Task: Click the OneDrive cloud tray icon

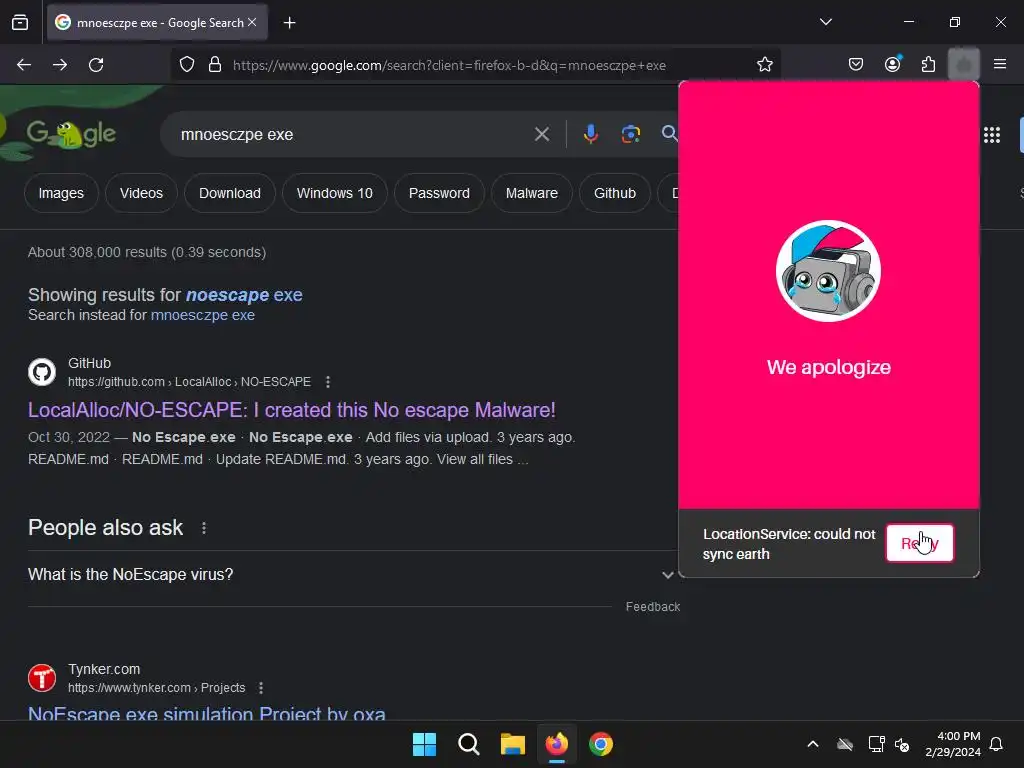Action: pos(845,744)
